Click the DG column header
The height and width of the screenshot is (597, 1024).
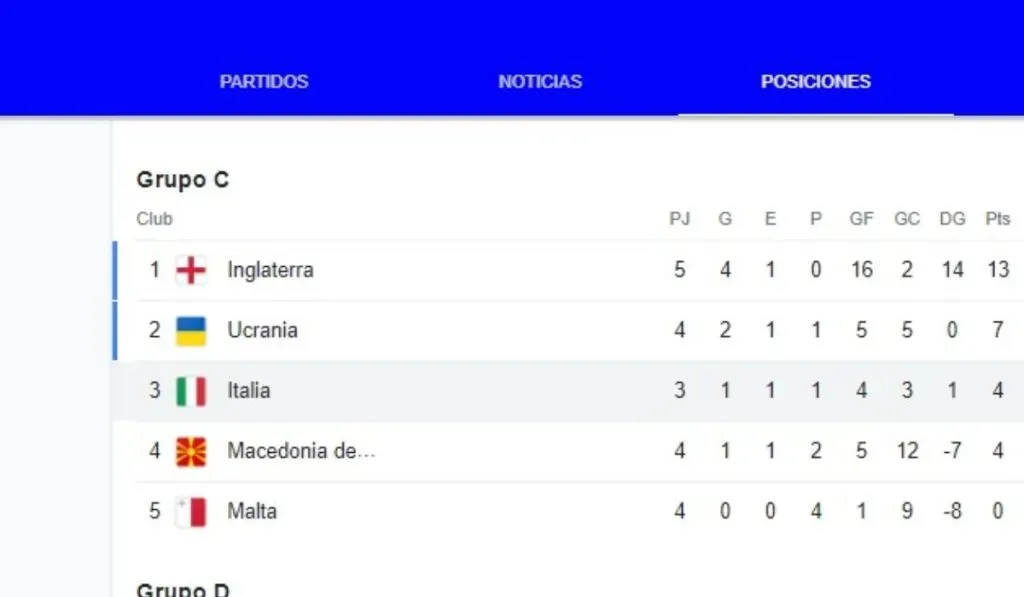click(x=952, y=219)
